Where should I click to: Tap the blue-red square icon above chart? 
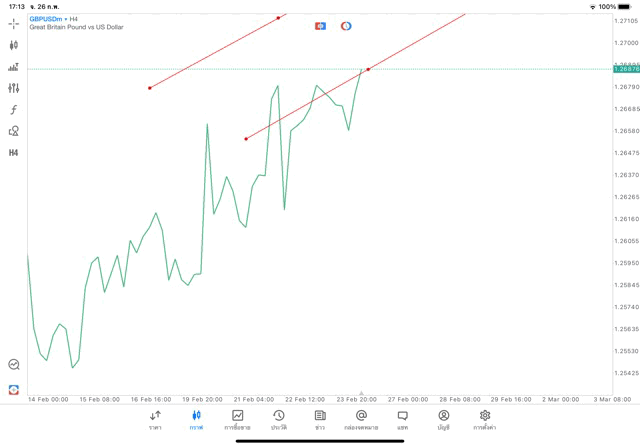click(x=320, y=26)
